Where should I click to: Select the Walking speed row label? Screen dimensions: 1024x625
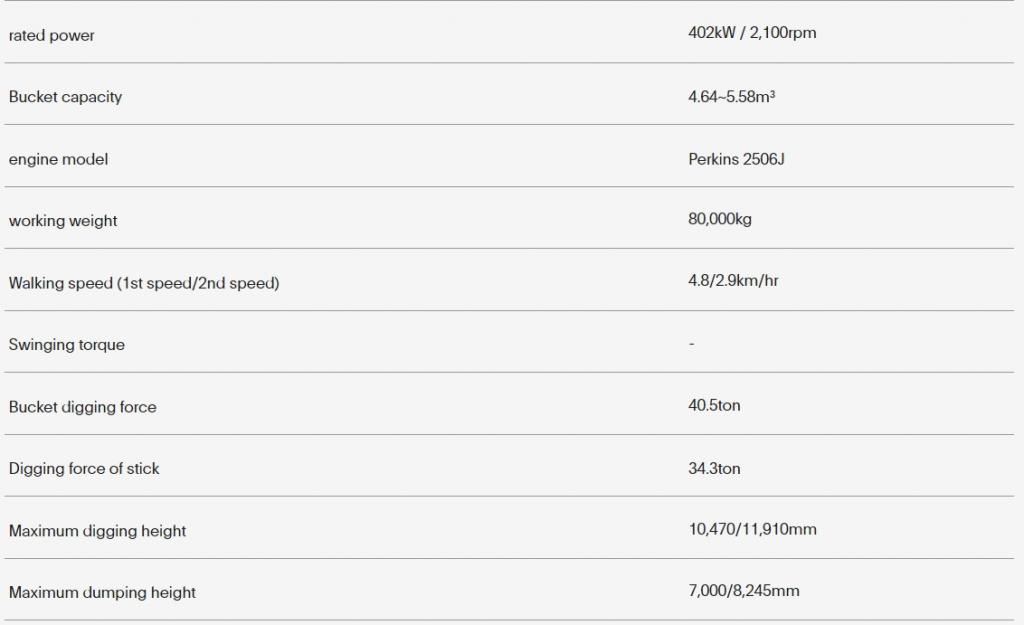pyautogui.click(x=144, y=283)
